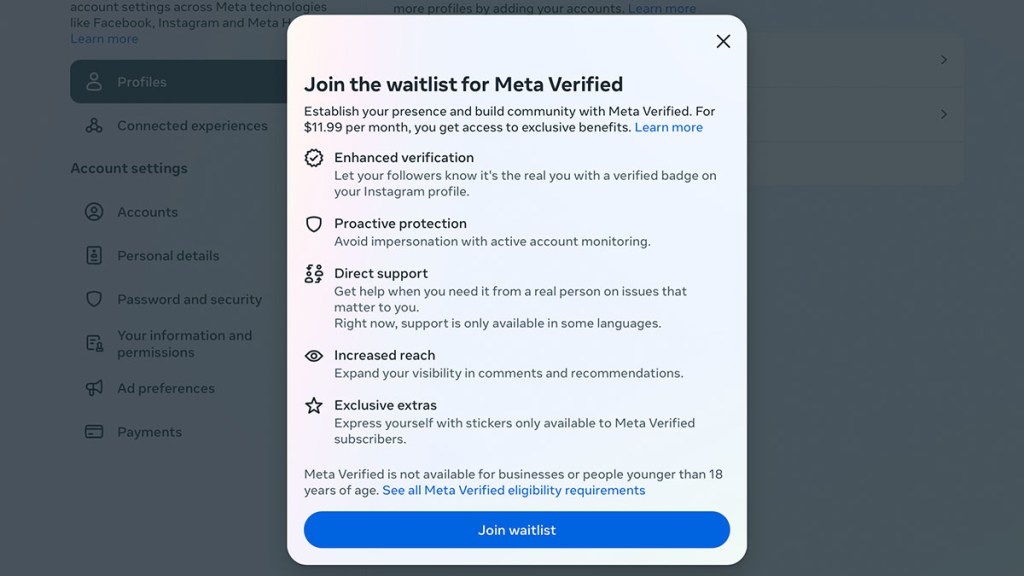Click the Join waitlist button
The width and height of the screenshot is (1024, 576).
516,530
